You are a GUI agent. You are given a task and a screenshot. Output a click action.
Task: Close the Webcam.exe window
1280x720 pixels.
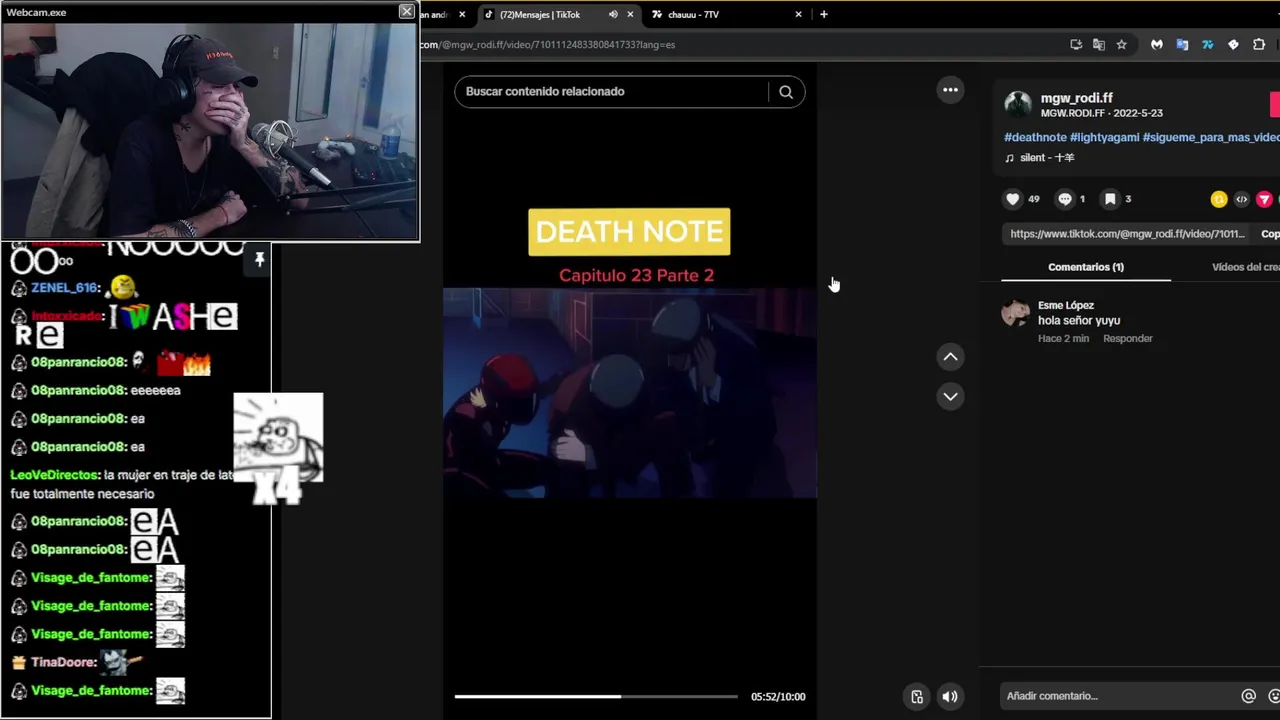click(x=406, y=12)
